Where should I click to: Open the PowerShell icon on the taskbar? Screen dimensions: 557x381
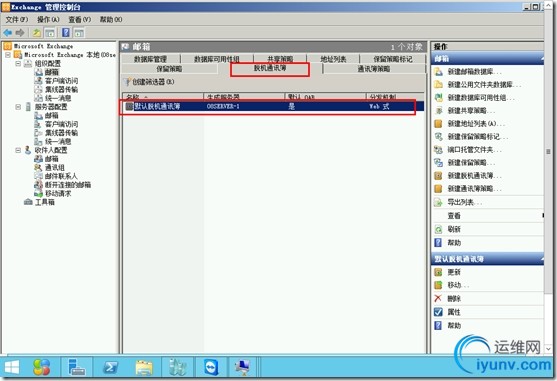[110, 367]
